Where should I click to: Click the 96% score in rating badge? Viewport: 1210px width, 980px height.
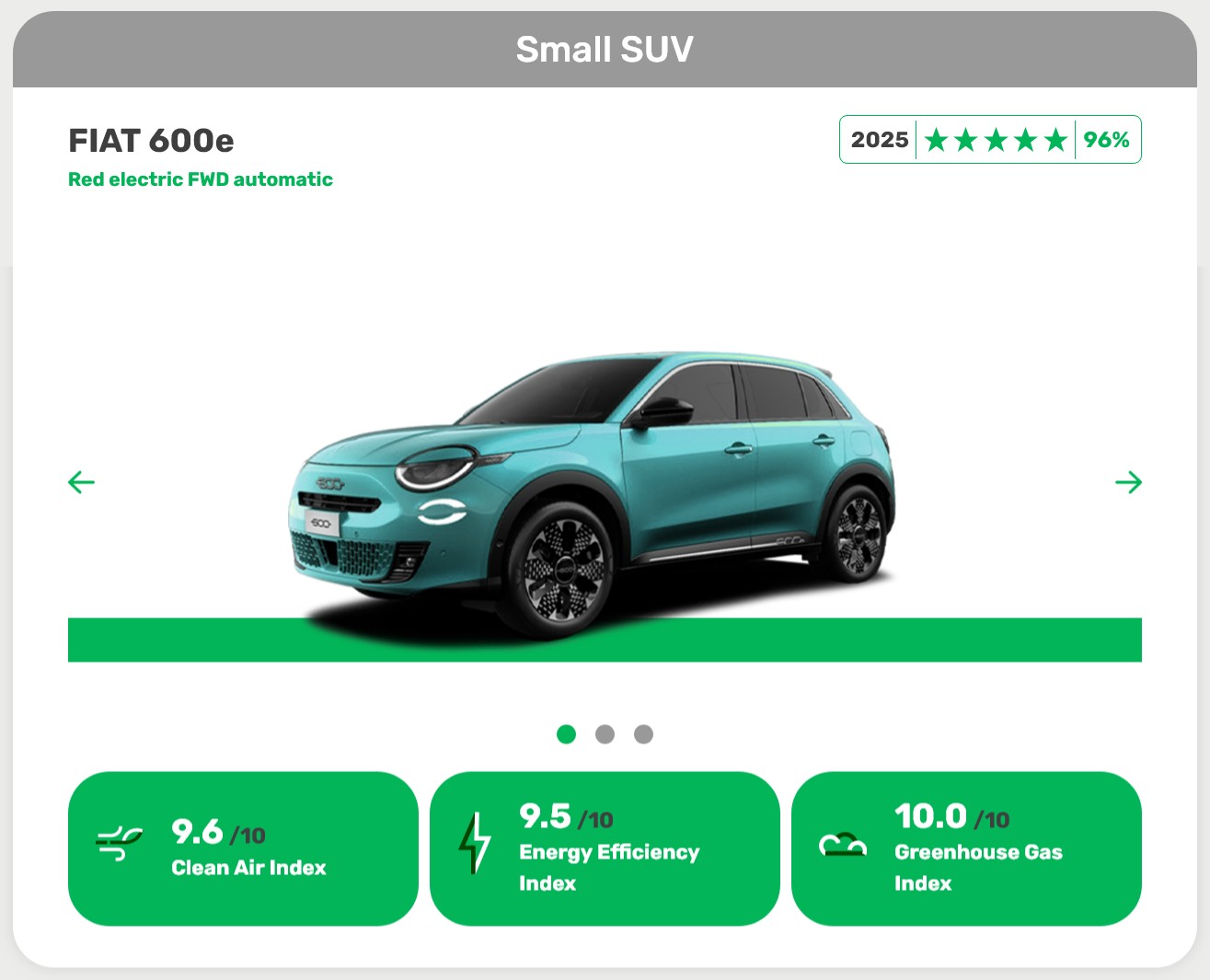coord(1106,140)
